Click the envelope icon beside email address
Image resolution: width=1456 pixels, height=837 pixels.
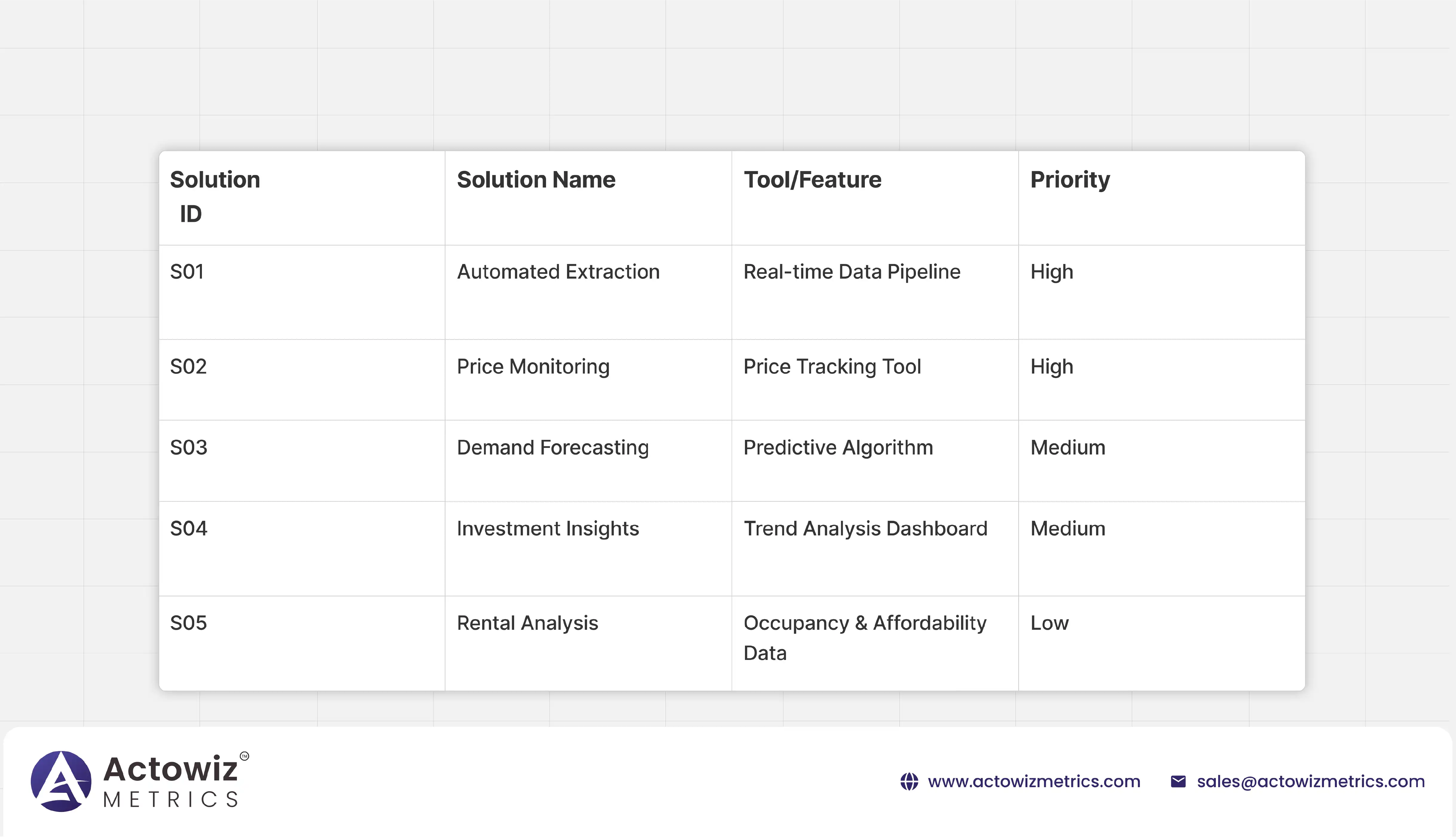click(1178, 781)
